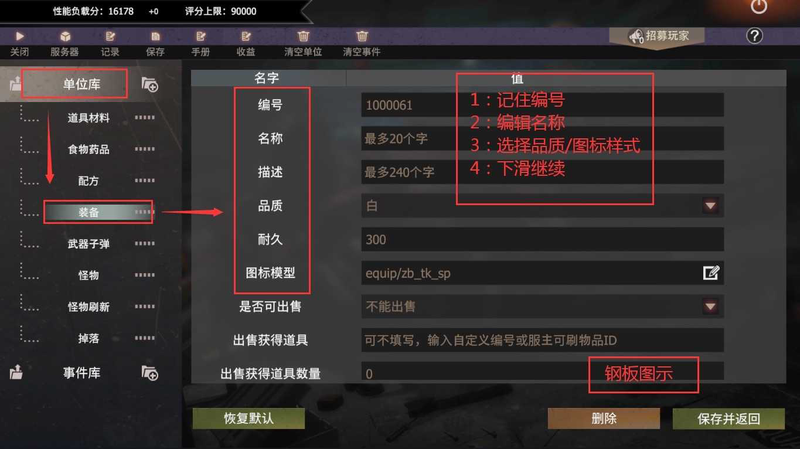Open the 手册 manual icon
Image resolution: width=800 pixels, height=449 pixels.
click(201, 36)
